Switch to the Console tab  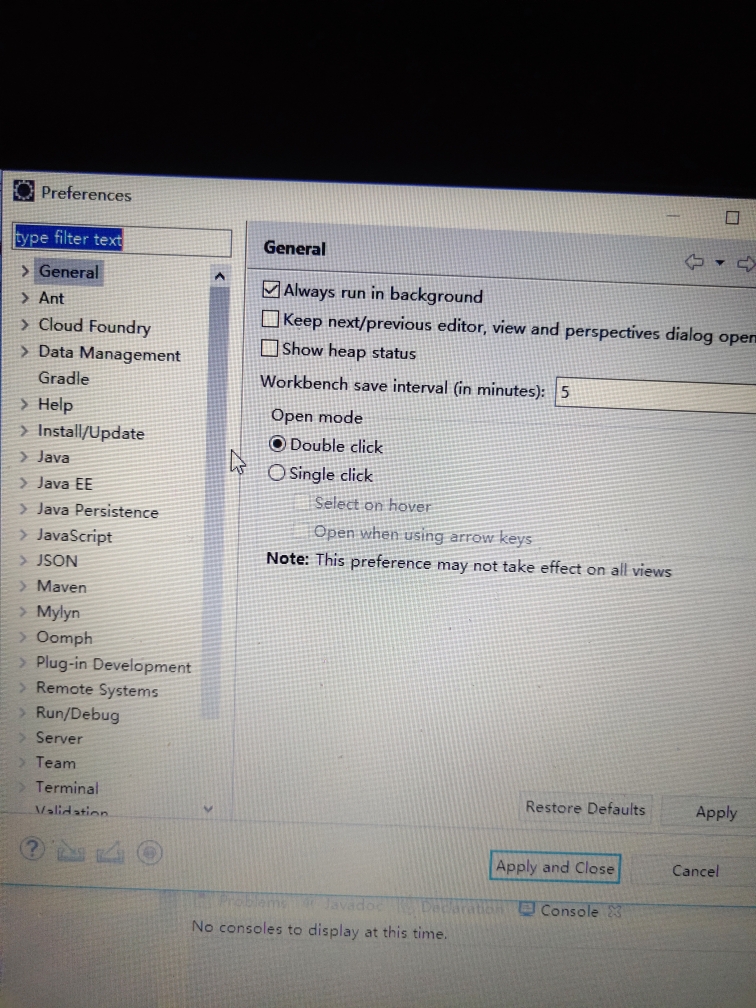point(569,910)
